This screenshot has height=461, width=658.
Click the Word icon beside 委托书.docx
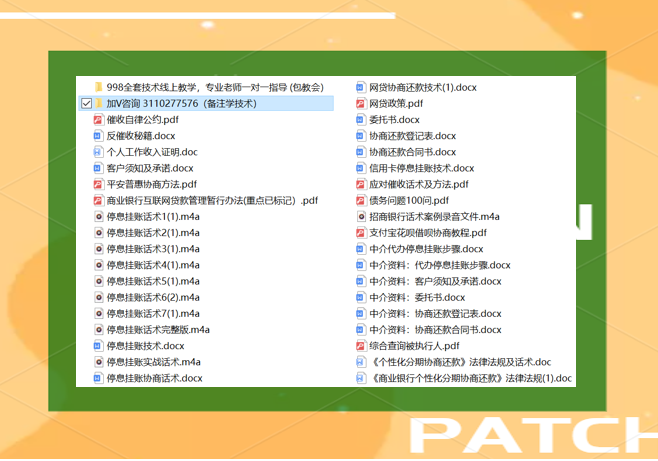tap(361, 120)
